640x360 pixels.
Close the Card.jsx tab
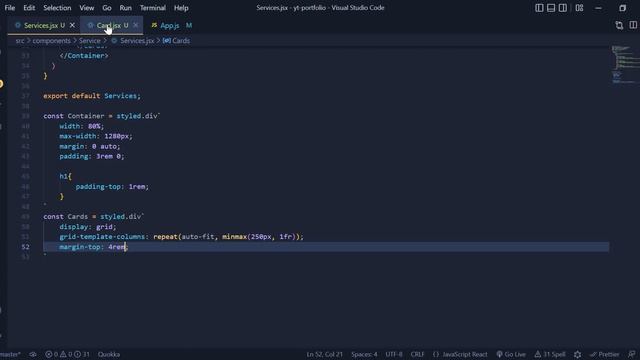[136, 25]
